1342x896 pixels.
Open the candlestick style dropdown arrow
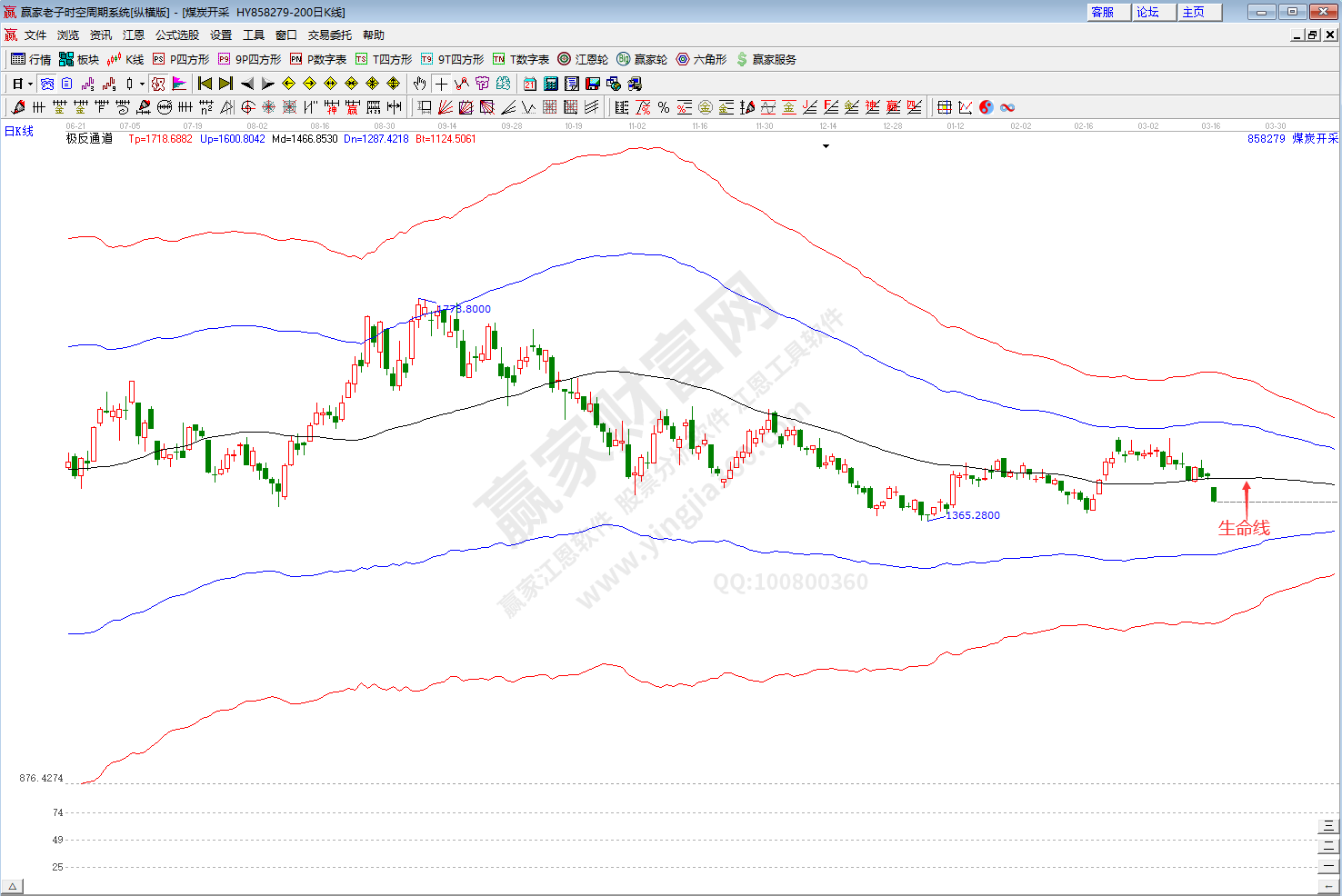coord(142,84)
